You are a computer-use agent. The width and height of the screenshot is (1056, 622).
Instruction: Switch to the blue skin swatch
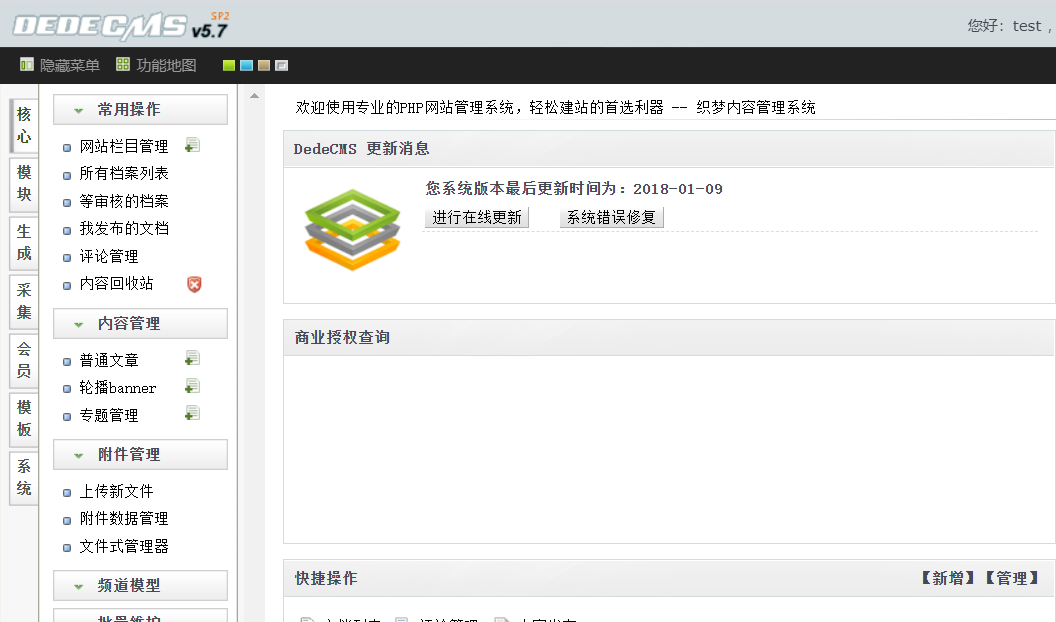tap(246, 66)
